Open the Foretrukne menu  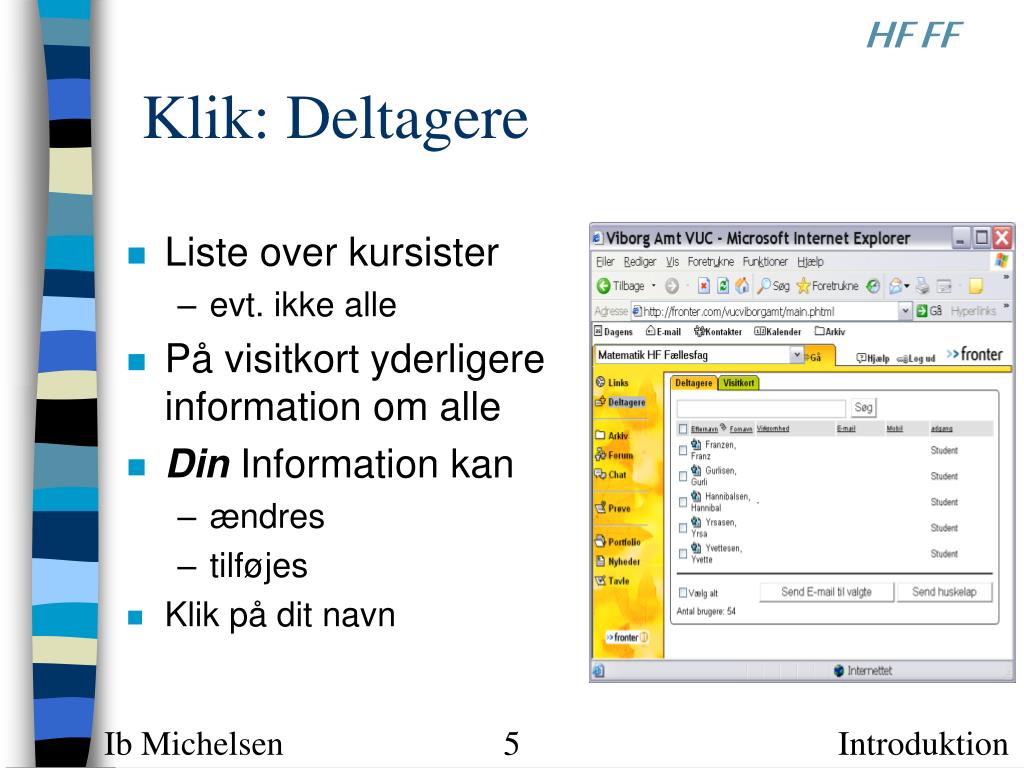tap(711, 262)
